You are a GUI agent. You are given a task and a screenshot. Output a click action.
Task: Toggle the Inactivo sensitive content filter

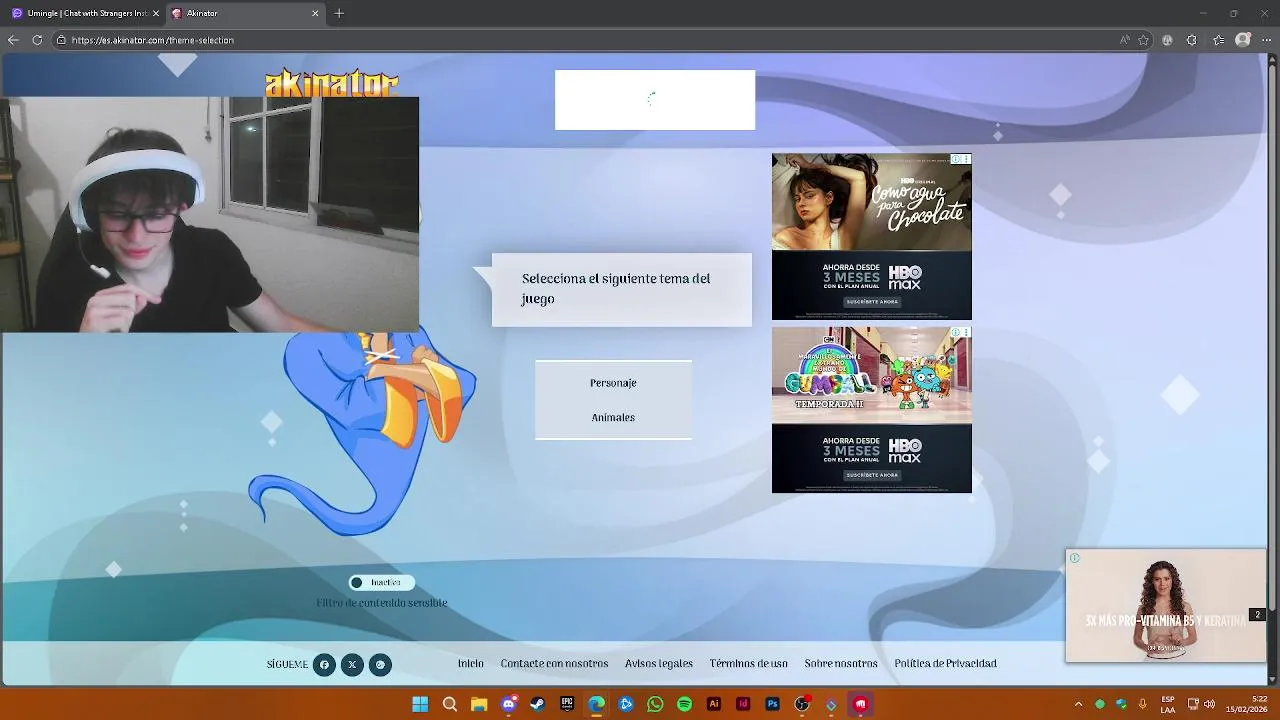tap(381, 583)
